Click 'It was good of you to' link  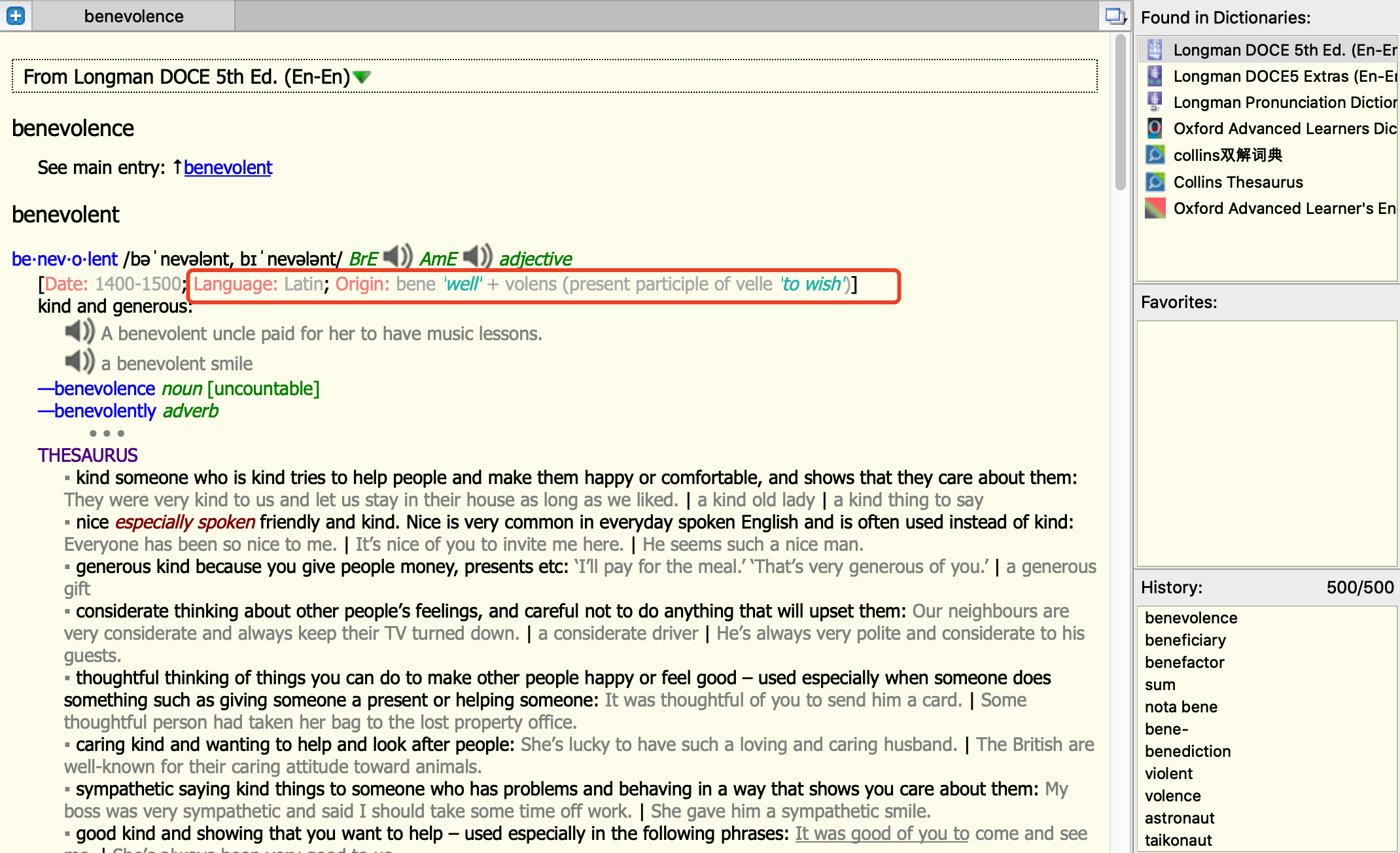coord(881,833)
